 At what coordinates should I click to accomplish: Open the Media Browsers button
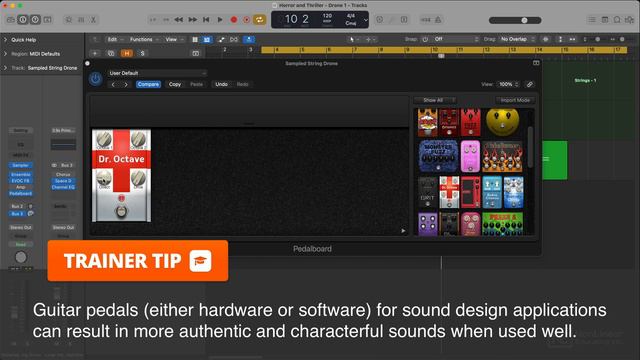pos(629,20)
